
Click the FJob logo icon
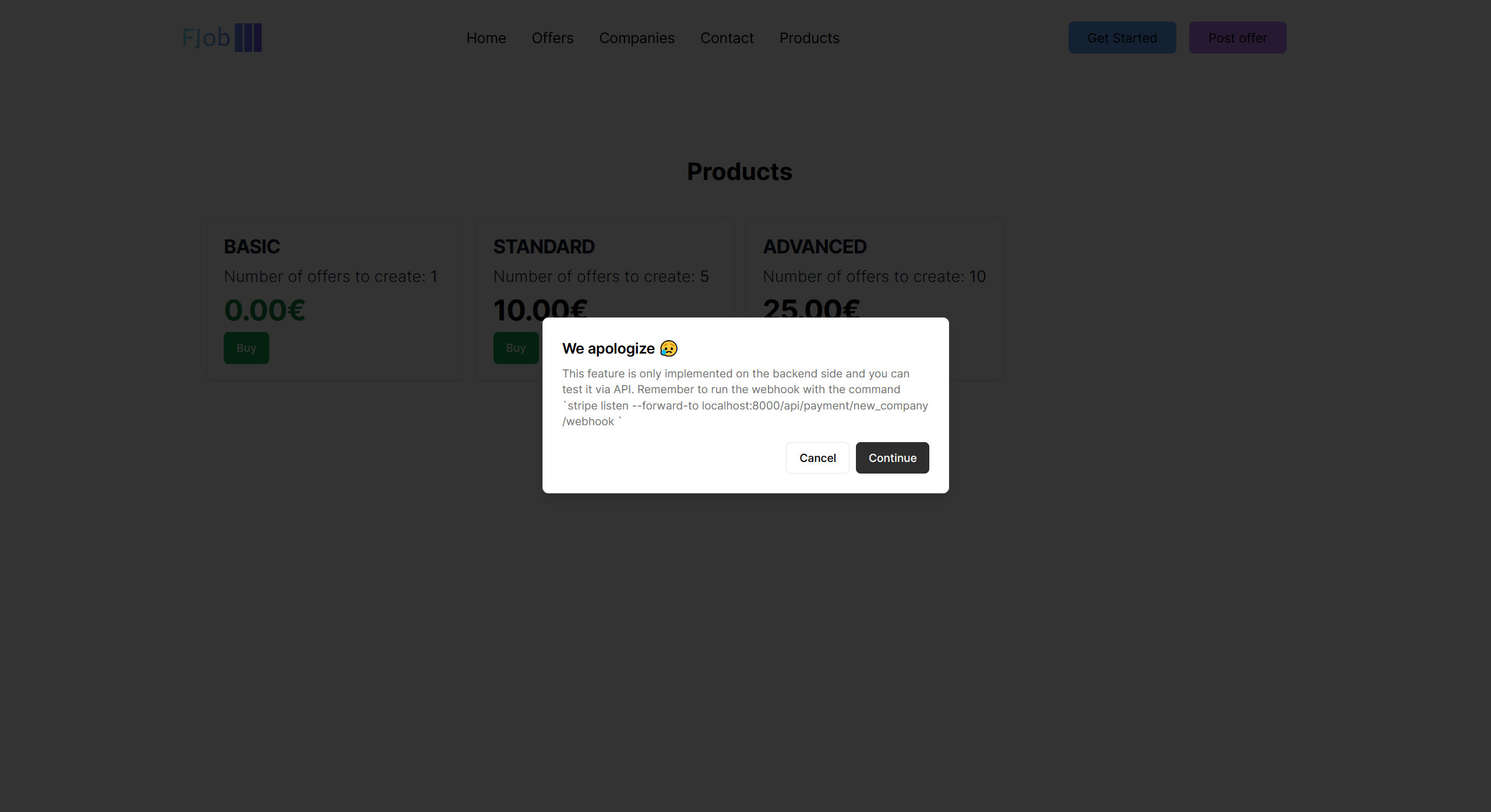tap(248, 38)
